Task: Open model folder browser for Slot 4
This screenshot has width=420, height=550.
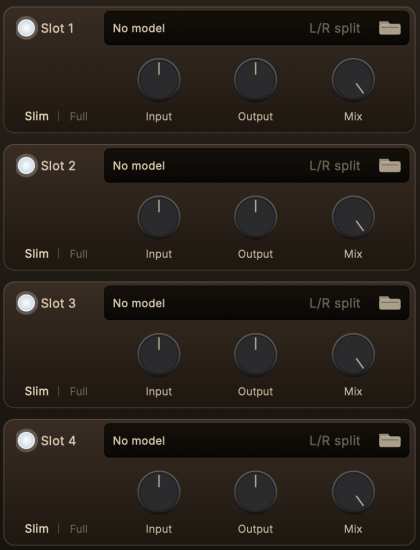Action: pyautogui.click(x=390, y=441)
